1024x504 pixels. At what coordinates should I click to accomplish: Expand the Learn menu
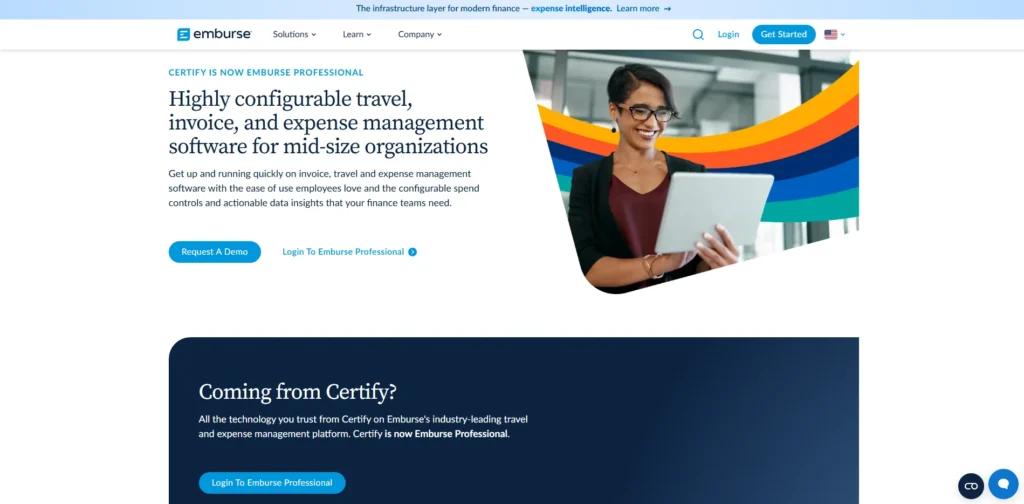(x=357, y=35)
